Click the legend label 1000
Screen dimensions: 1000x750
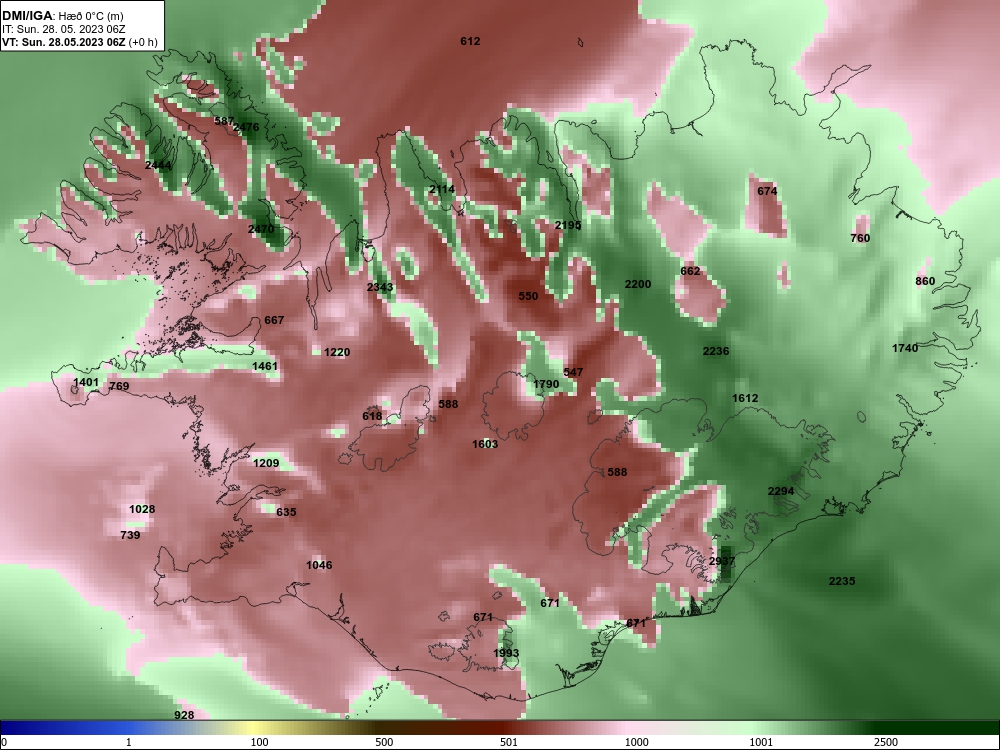[637, 743]
